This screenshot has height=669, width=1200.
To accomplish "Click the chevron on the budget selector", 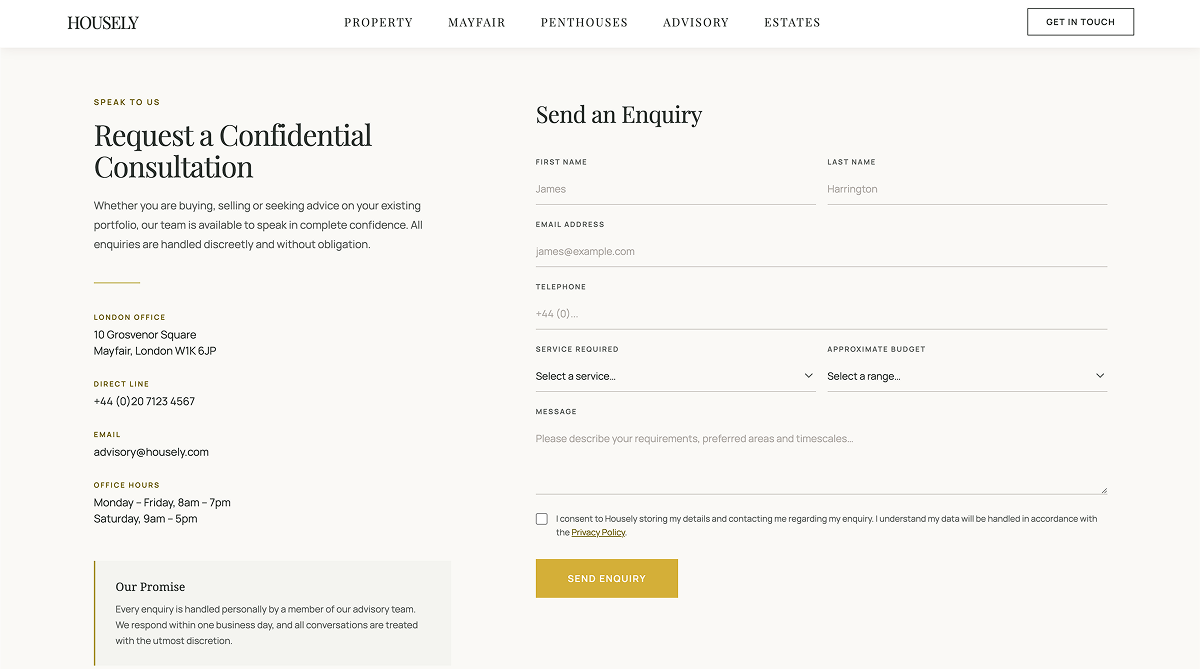I will click(x=1100, y=376).
